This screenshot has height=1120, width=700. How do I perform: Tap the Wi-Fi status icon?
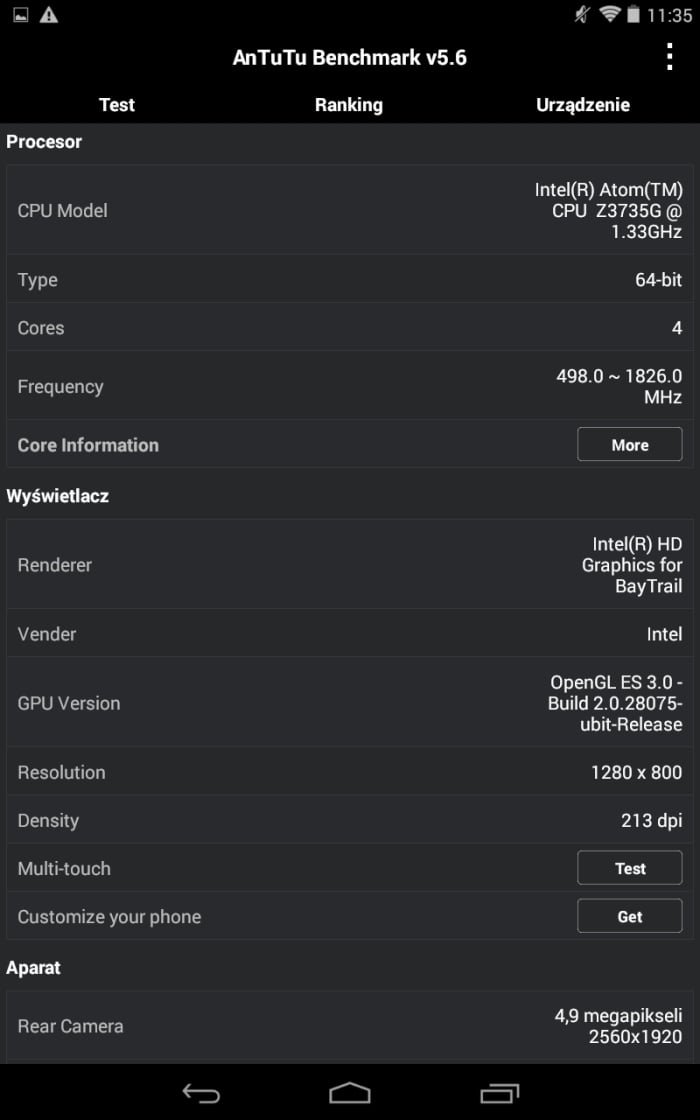[609, 14]
